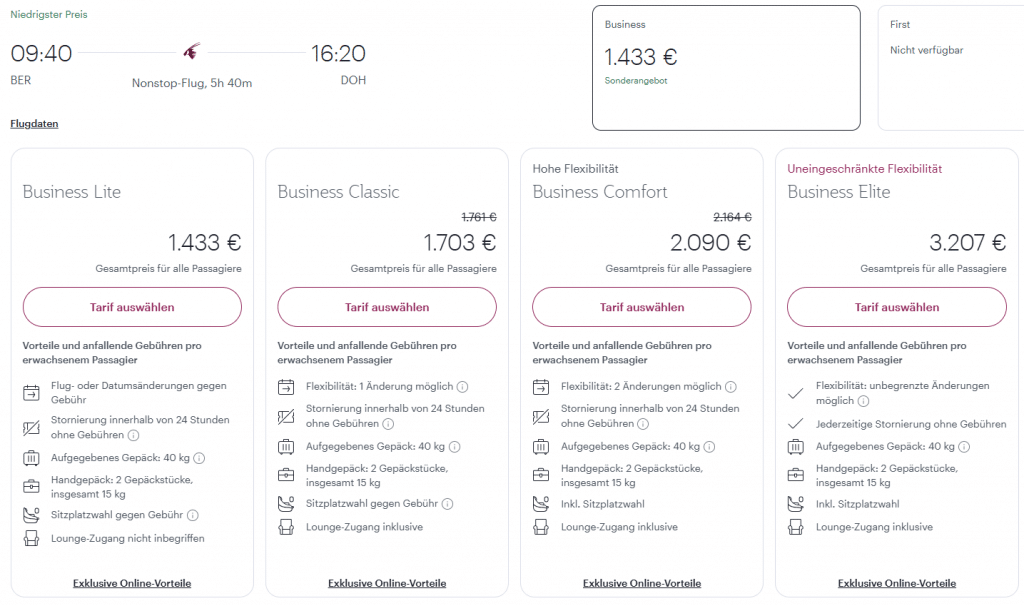Click info icon beside Business Lite baggage 40 kg
This screenshot has height=606, width=1024.
(x=199, y=458)
